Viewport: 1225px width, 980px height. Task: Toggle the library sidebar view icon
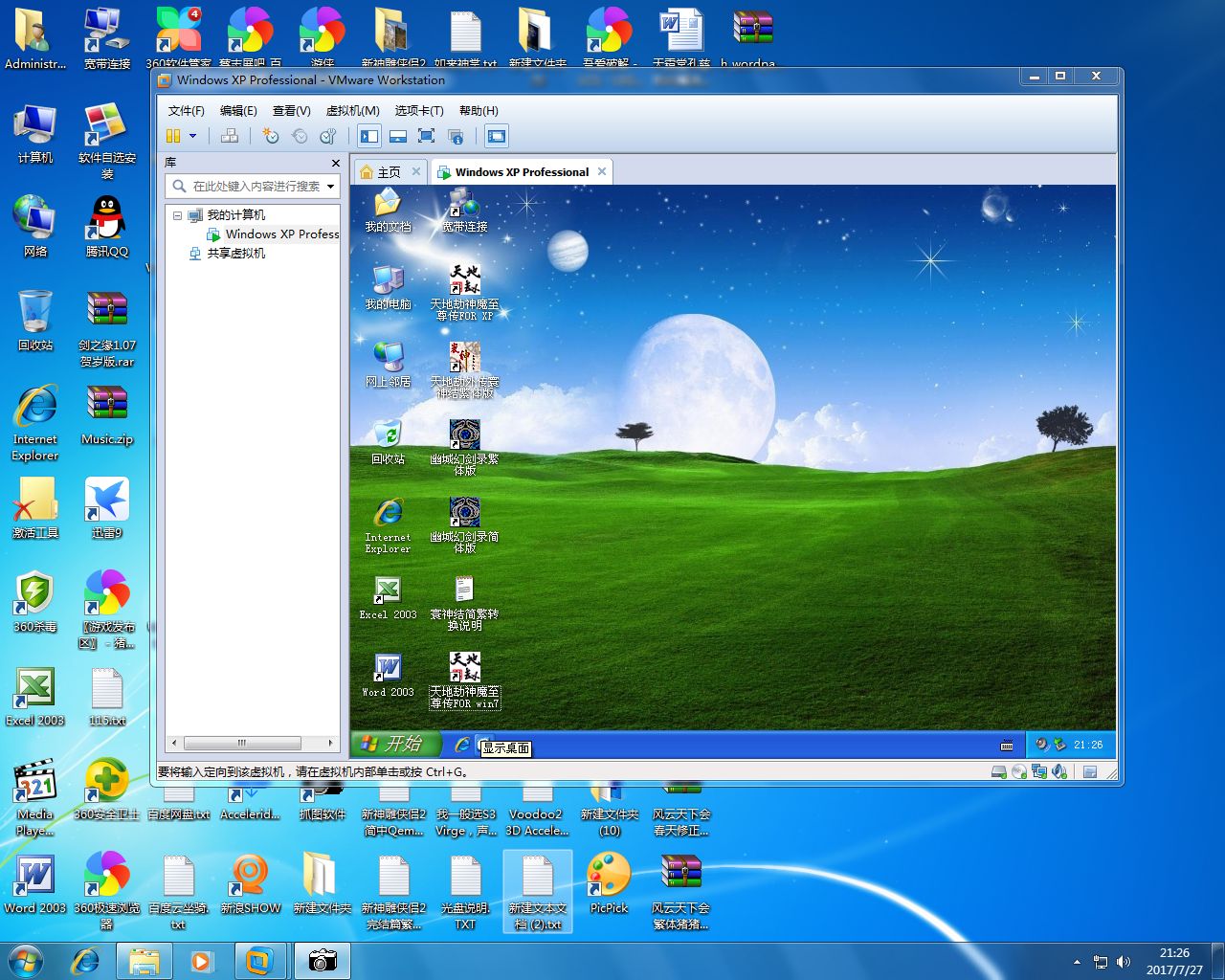click(x=369, y=136)
